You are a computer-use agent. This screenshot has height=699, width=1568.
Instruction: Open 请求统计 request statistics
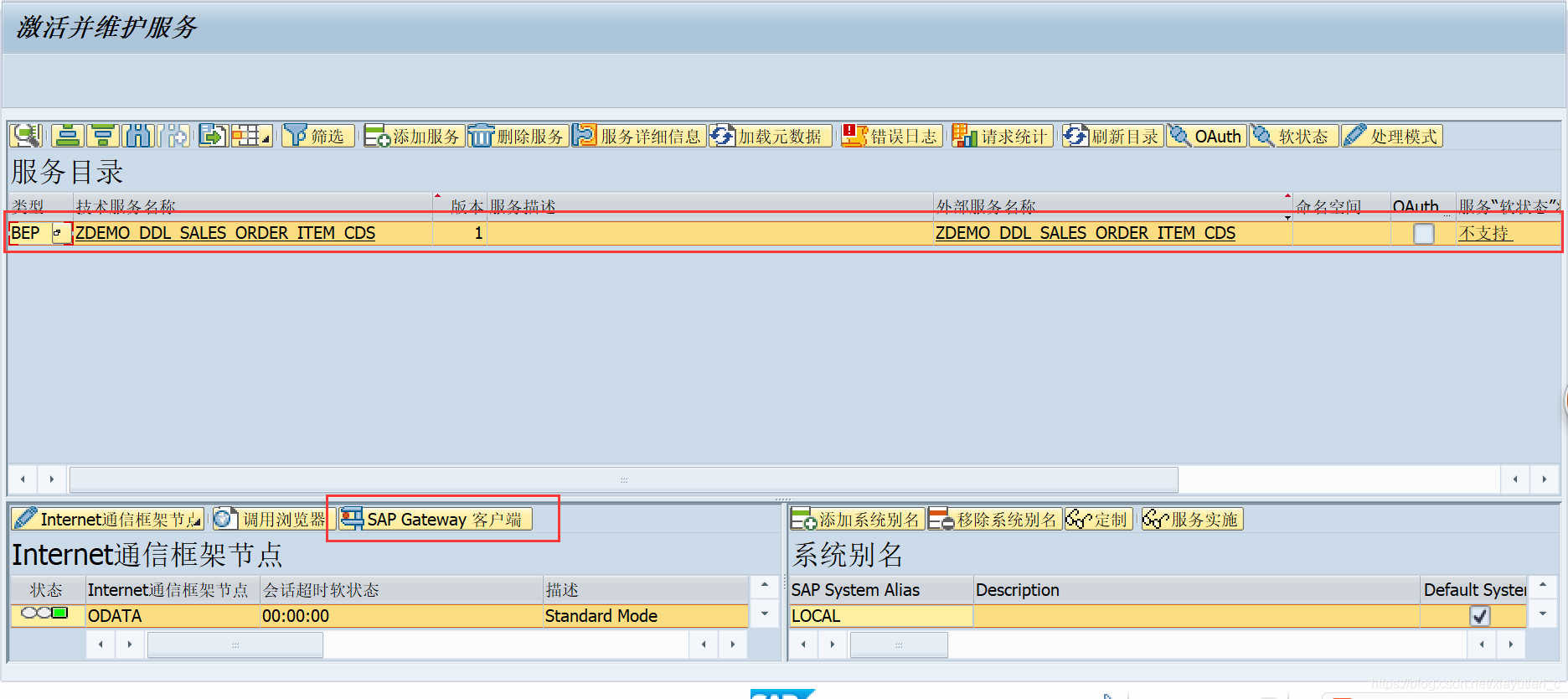1002,136
